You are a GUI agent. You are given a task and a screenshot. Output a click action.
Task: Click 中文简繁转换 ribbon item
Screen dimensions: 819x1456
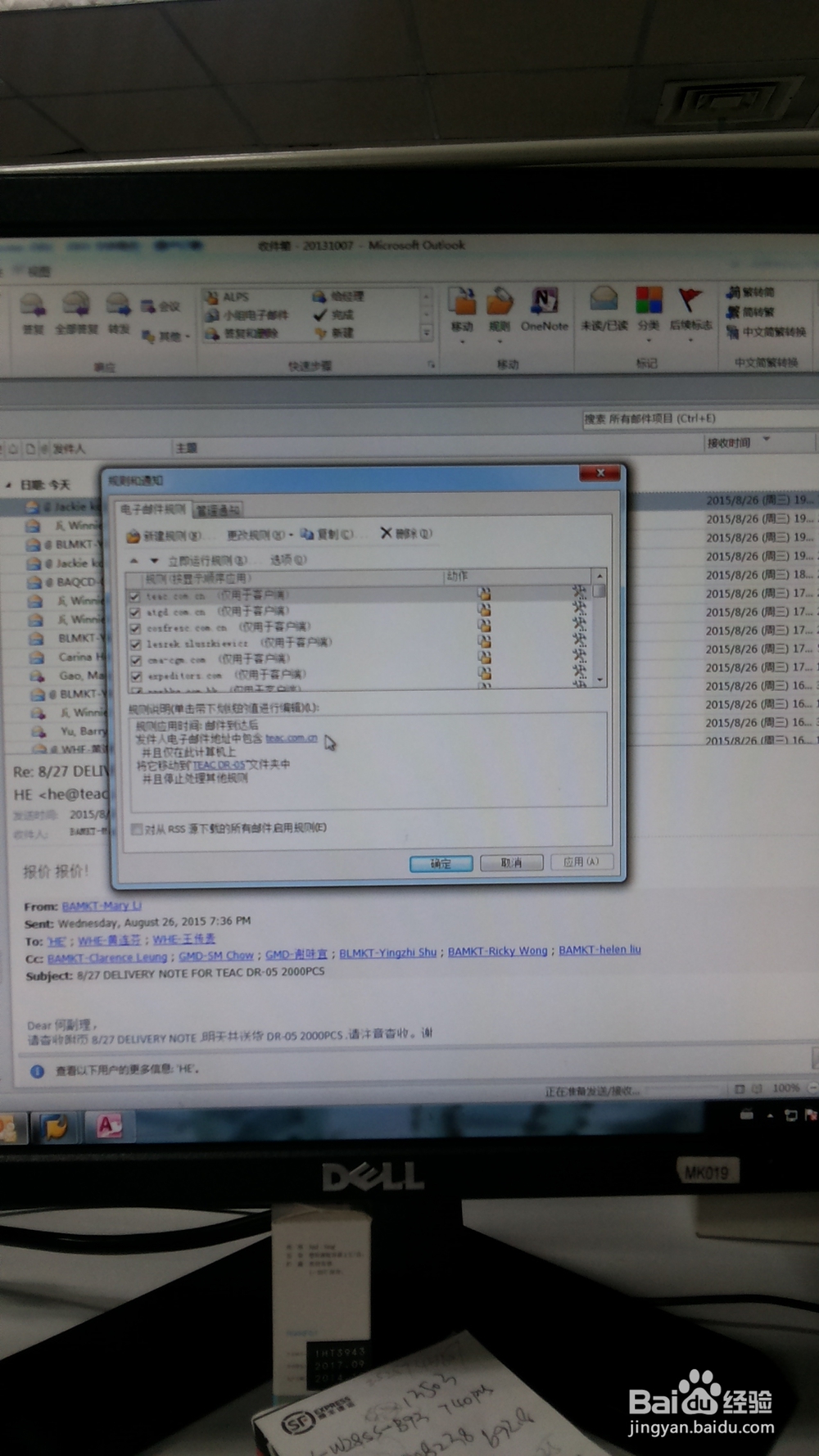coord(766,332)
